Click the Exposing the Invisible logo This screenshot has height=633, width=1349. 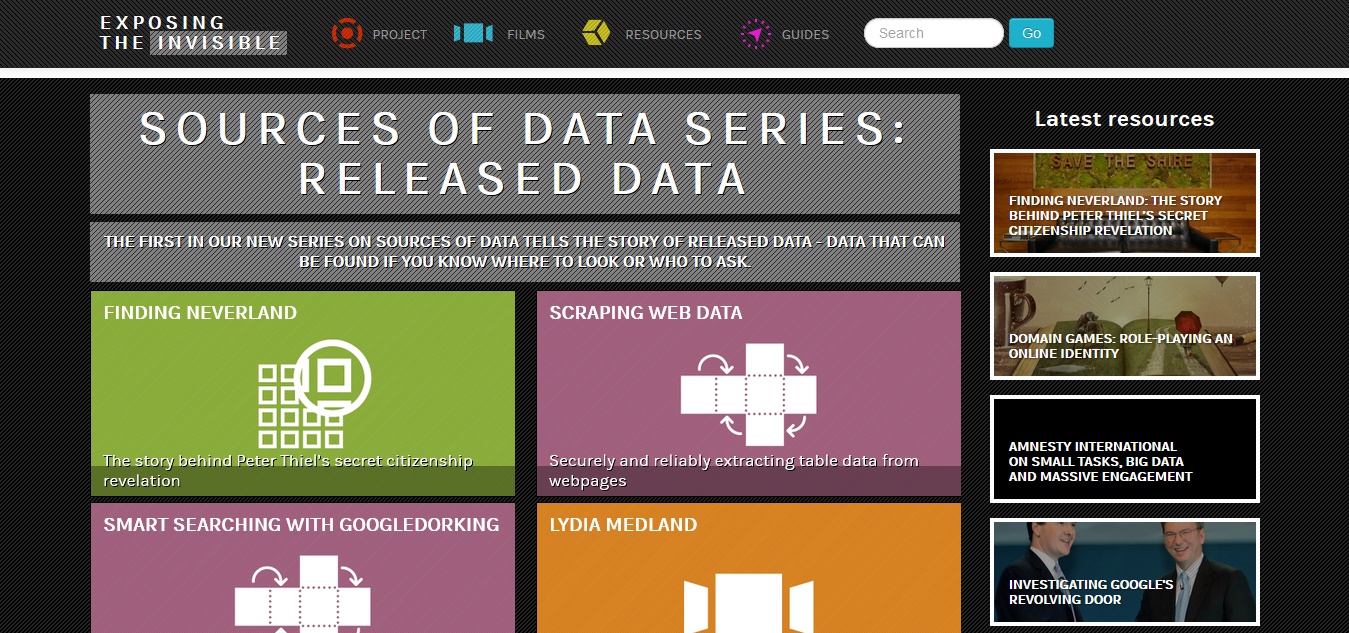pyautogui.click(x=192, y=33)
